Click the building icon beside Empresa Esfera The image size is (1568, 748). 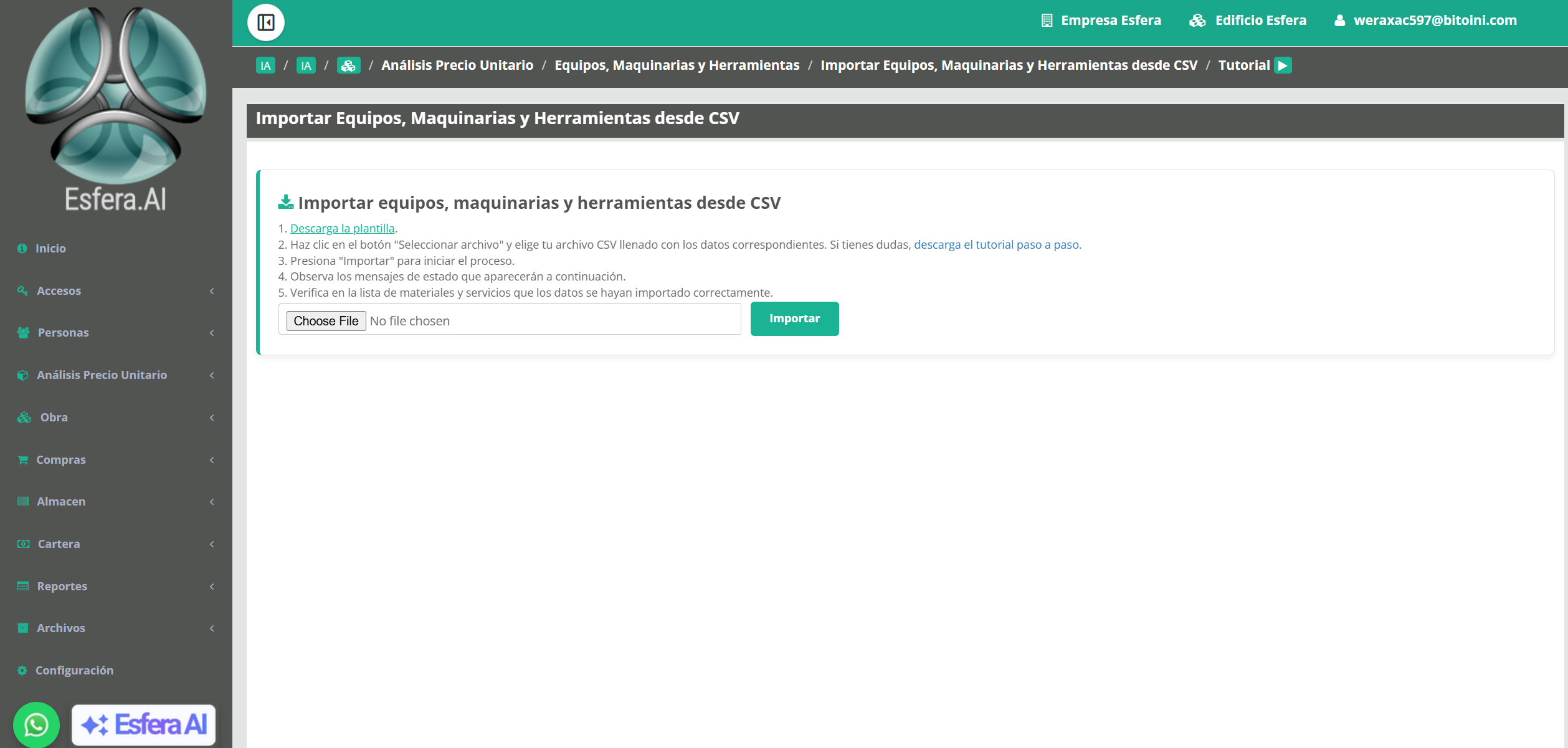1047,21
